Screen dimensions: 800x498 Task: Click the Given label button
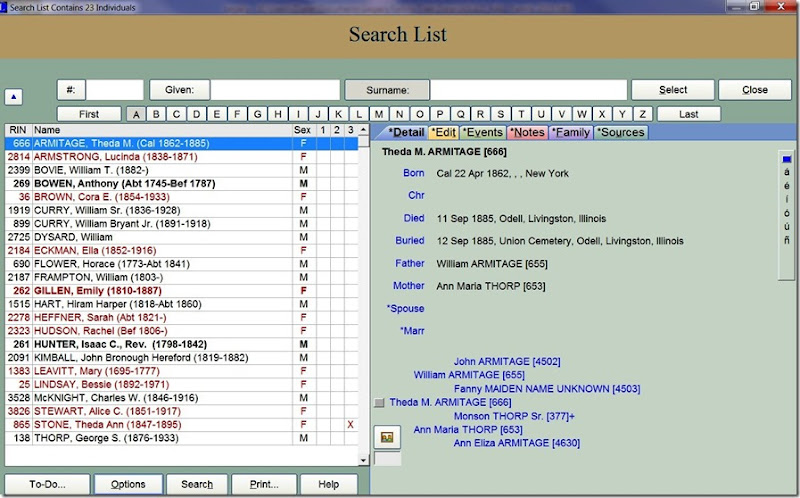pyautogui.click(x=180, y=90)
